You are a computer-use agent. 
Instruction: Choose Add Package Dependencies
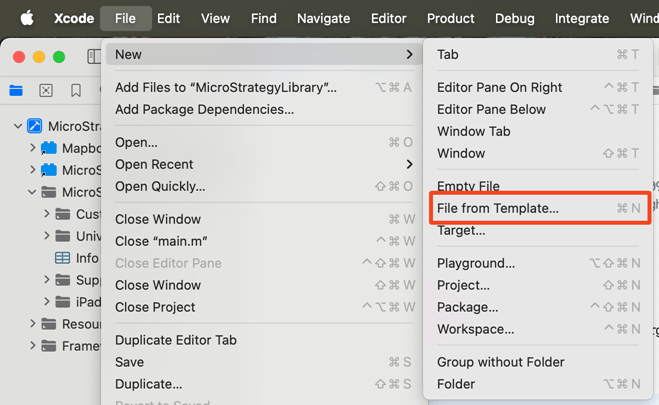point(264,109)
